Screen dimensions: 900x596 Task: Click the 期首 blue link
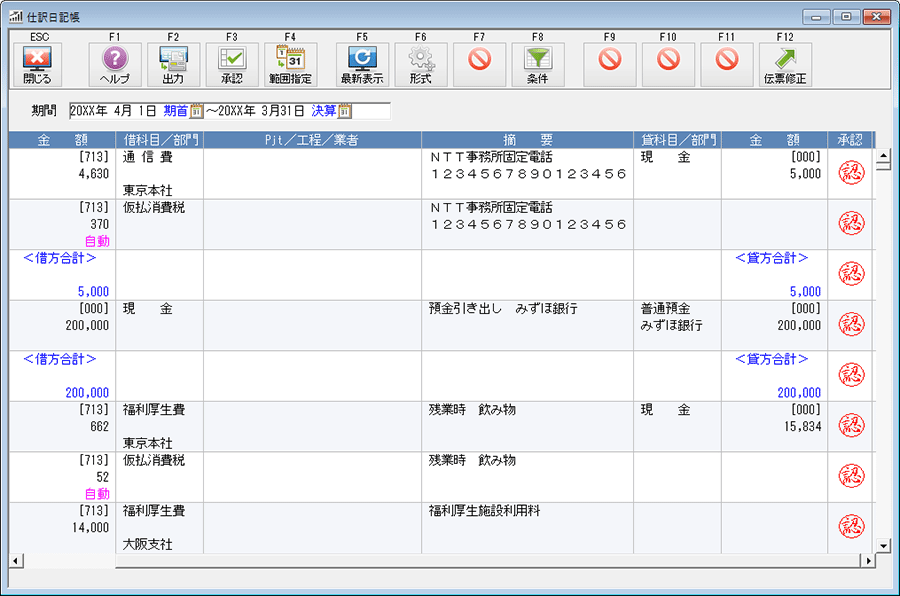(x=175, y=111)
